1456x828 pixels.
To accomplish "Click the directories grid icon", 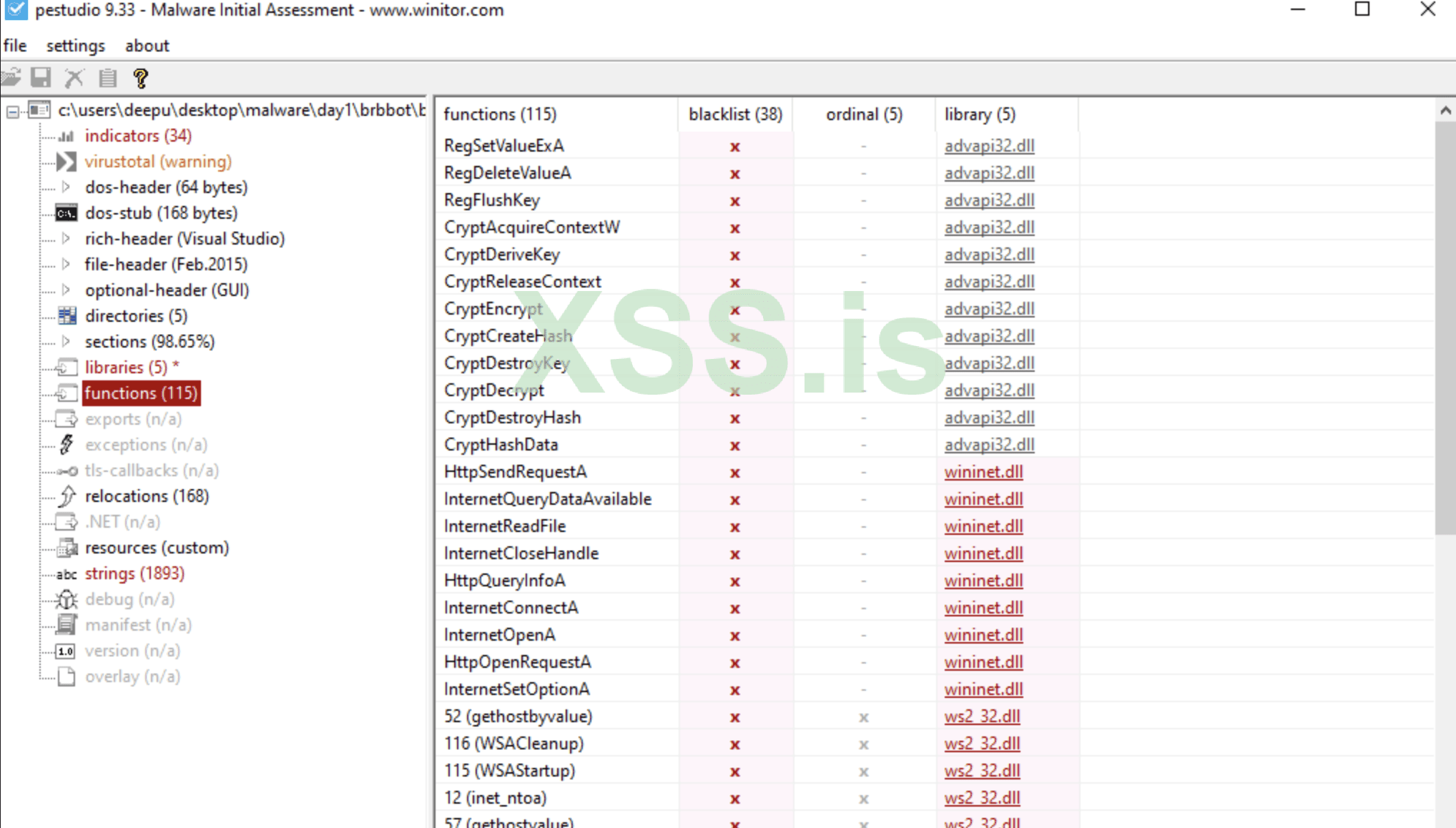I will pyautogui.click(x=67, y=316).
